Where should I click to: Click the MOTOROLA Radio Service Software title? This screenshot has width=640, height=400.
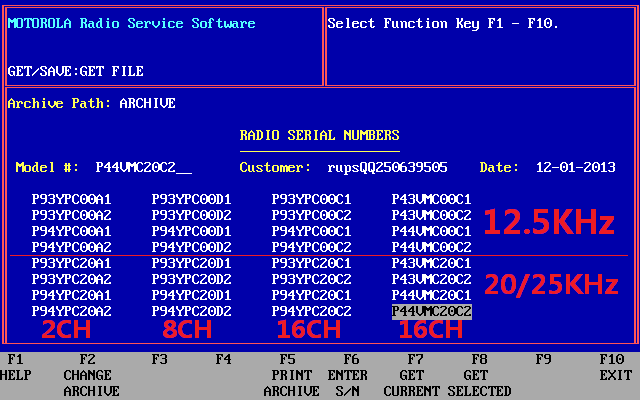point(131,23)
